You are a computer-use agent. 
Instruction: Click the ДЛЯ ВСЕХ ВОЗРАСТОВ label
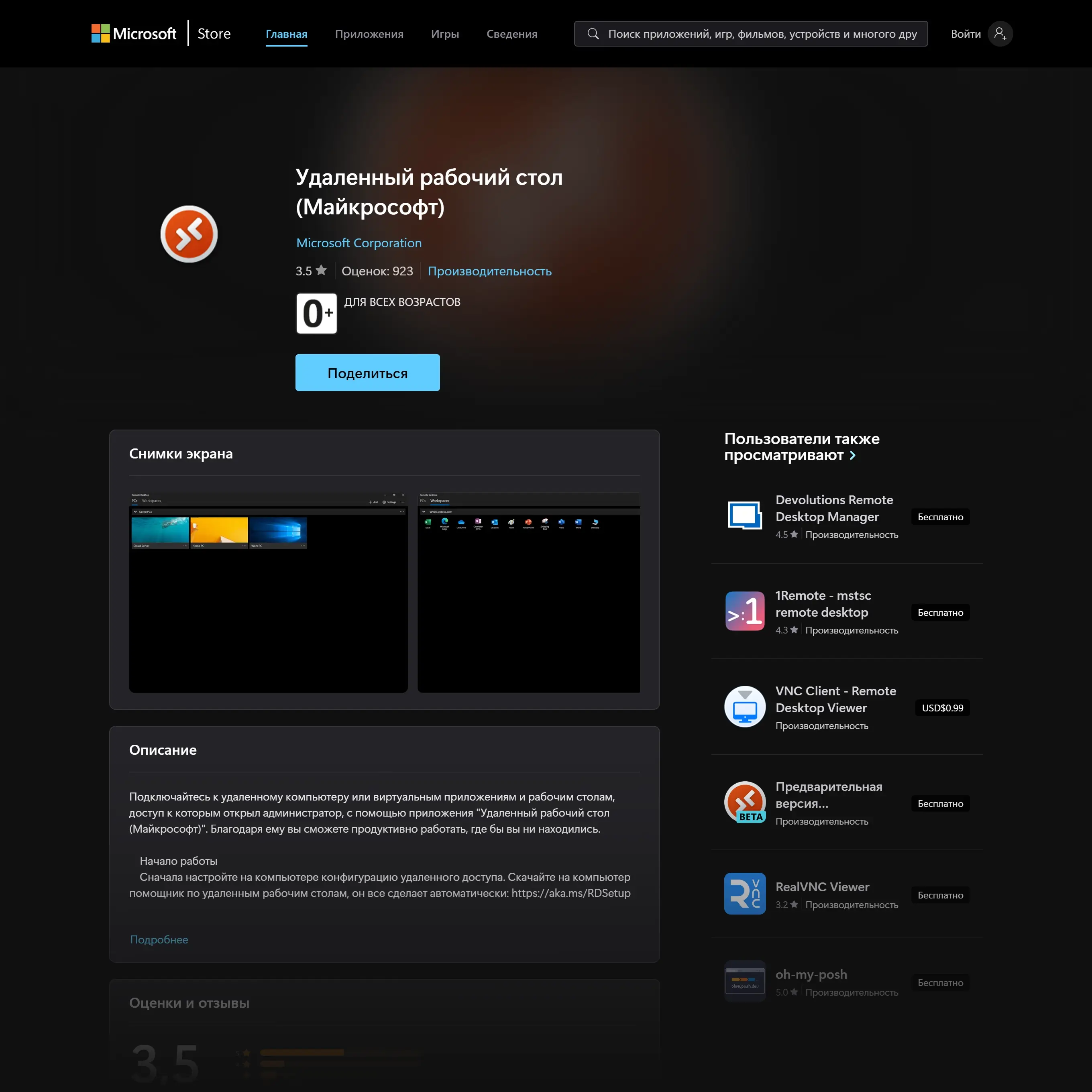(x=402, y=302)
